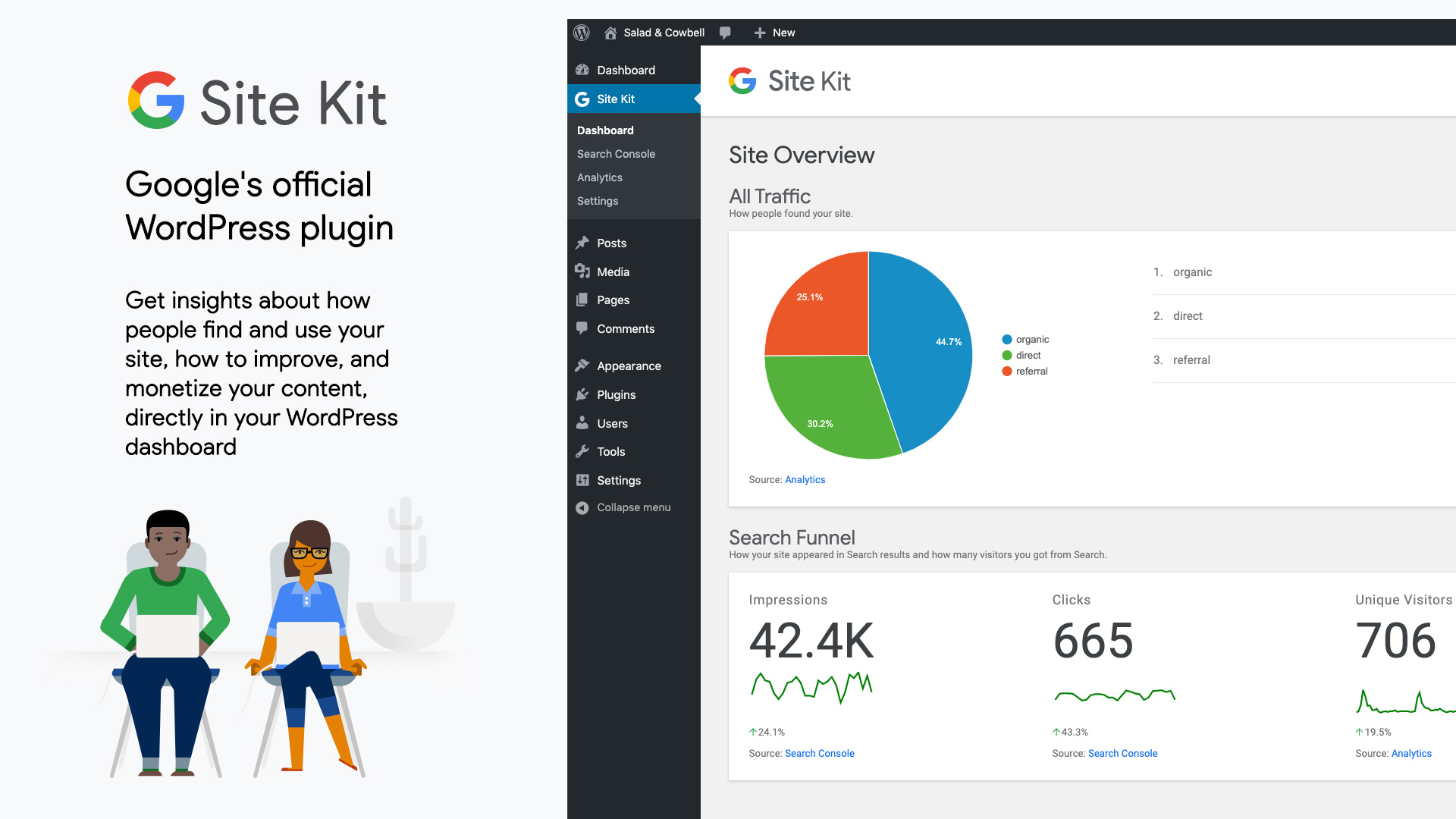
Task: Collapse the admin sidebar menu
Action: click(634, 507)
